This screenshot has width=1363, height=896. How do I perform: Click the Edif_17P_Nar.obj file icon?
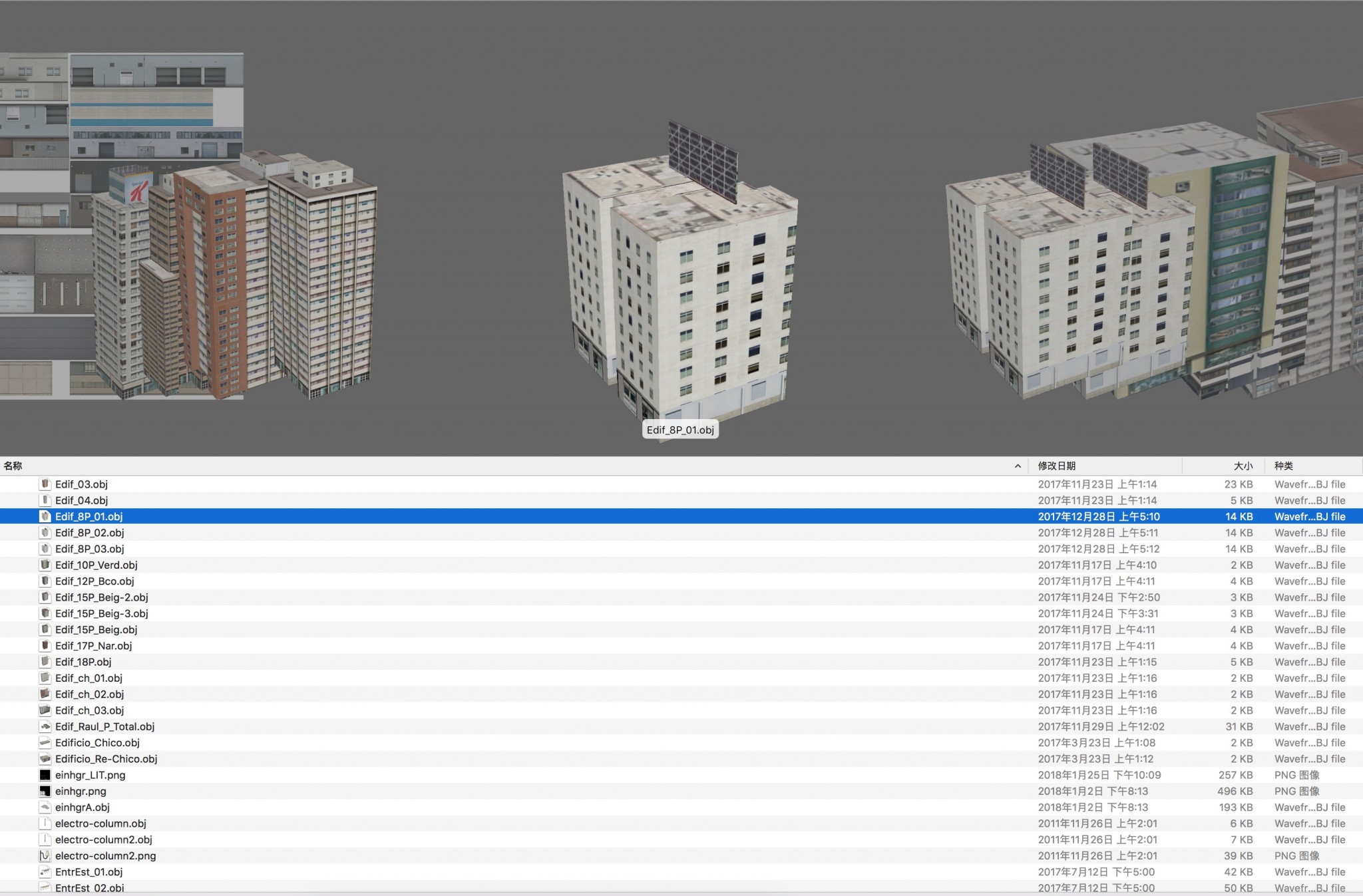[45, 646]
